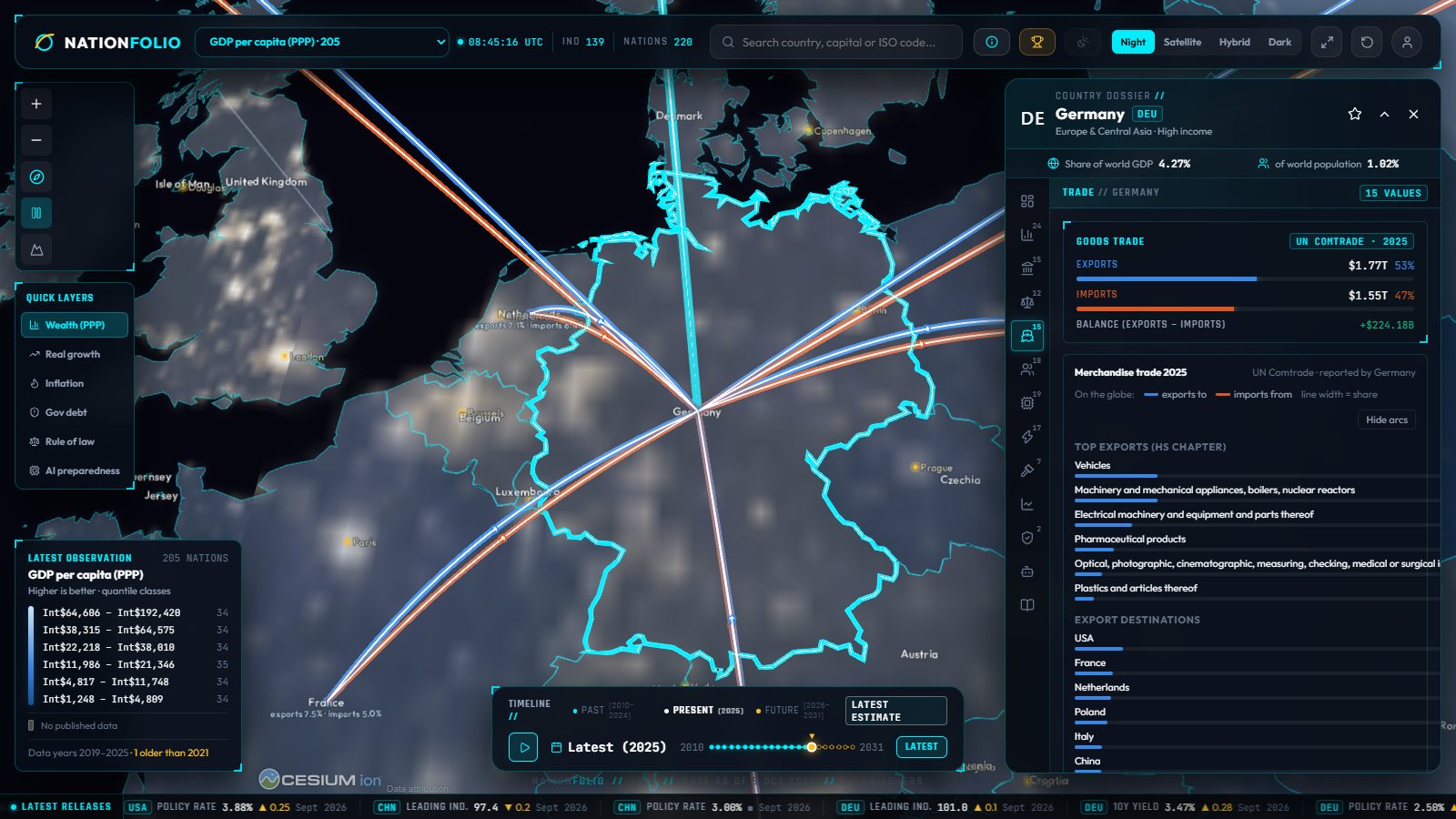This screenshot has height=819, width=1456.
Task: Click the USA policy rate ticker item
Action: (238, 807)
